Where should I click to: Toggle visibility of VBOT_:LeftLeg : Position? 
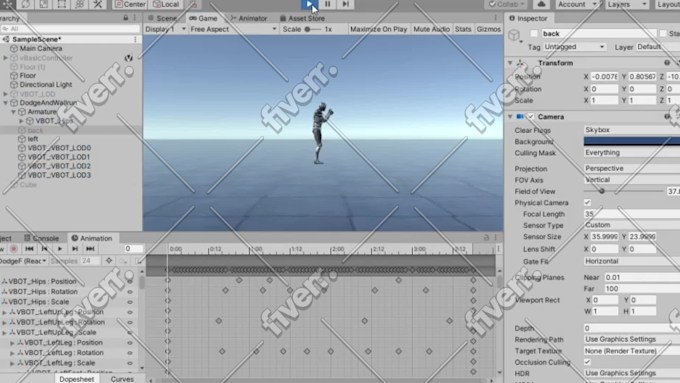pos(130,343)
